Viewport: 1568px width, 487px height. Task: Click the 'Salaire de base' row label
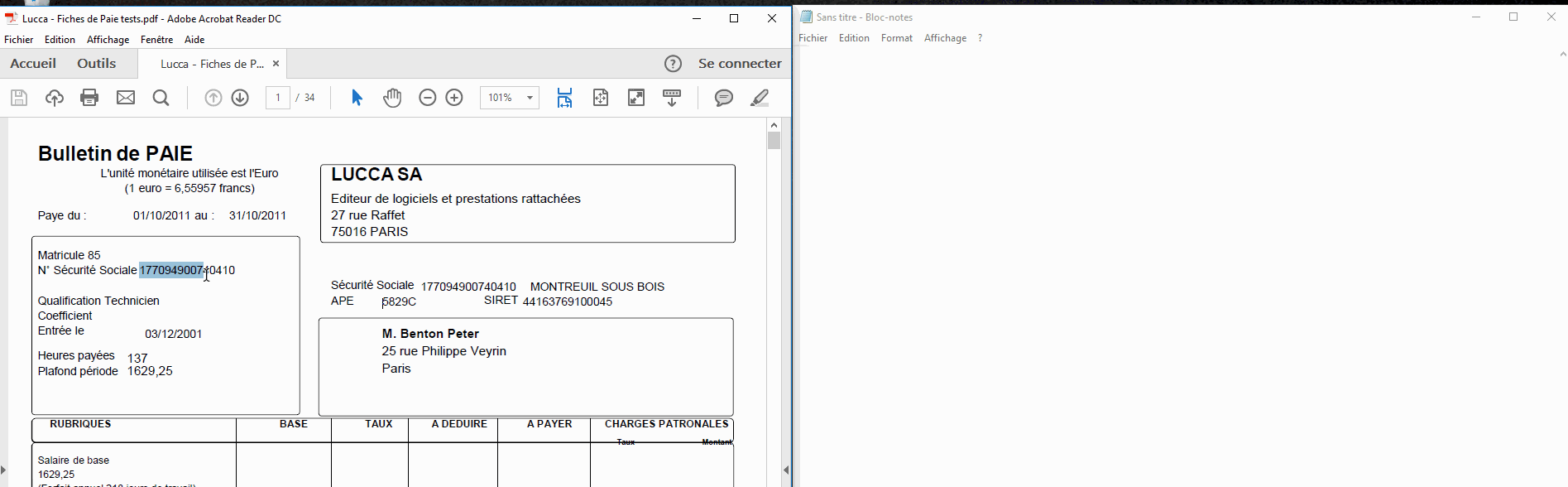[x=74, y=460]
